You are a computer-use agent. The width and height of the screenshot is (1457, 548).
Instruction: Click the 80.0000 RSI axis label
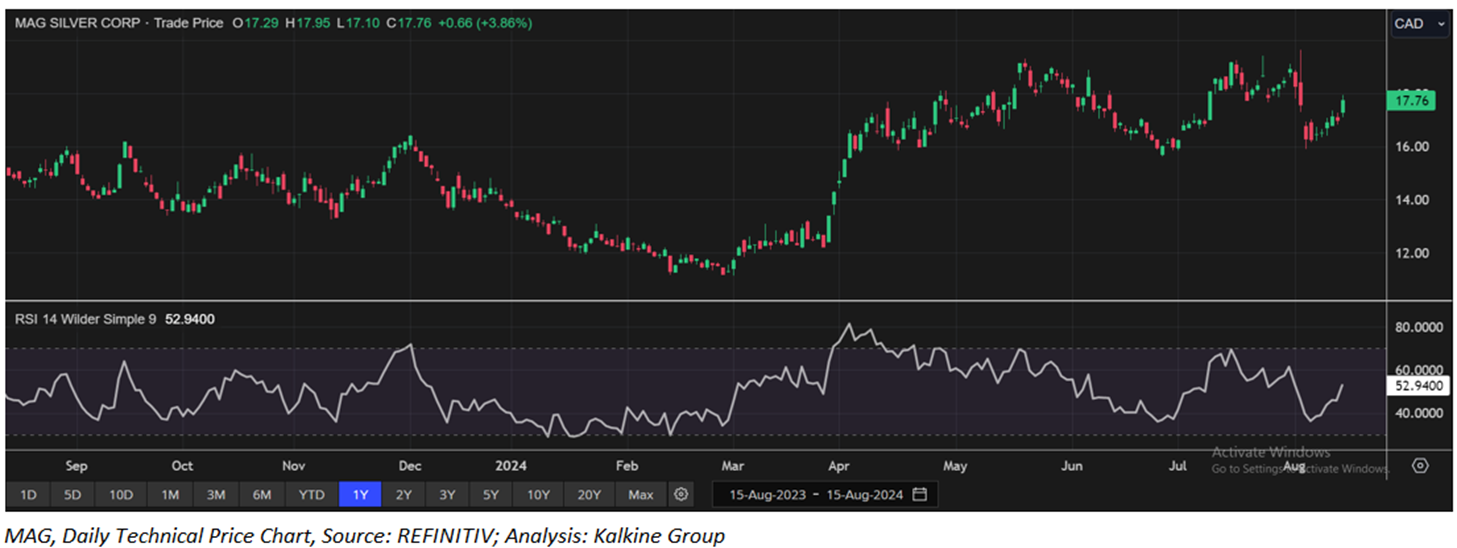1420,327
